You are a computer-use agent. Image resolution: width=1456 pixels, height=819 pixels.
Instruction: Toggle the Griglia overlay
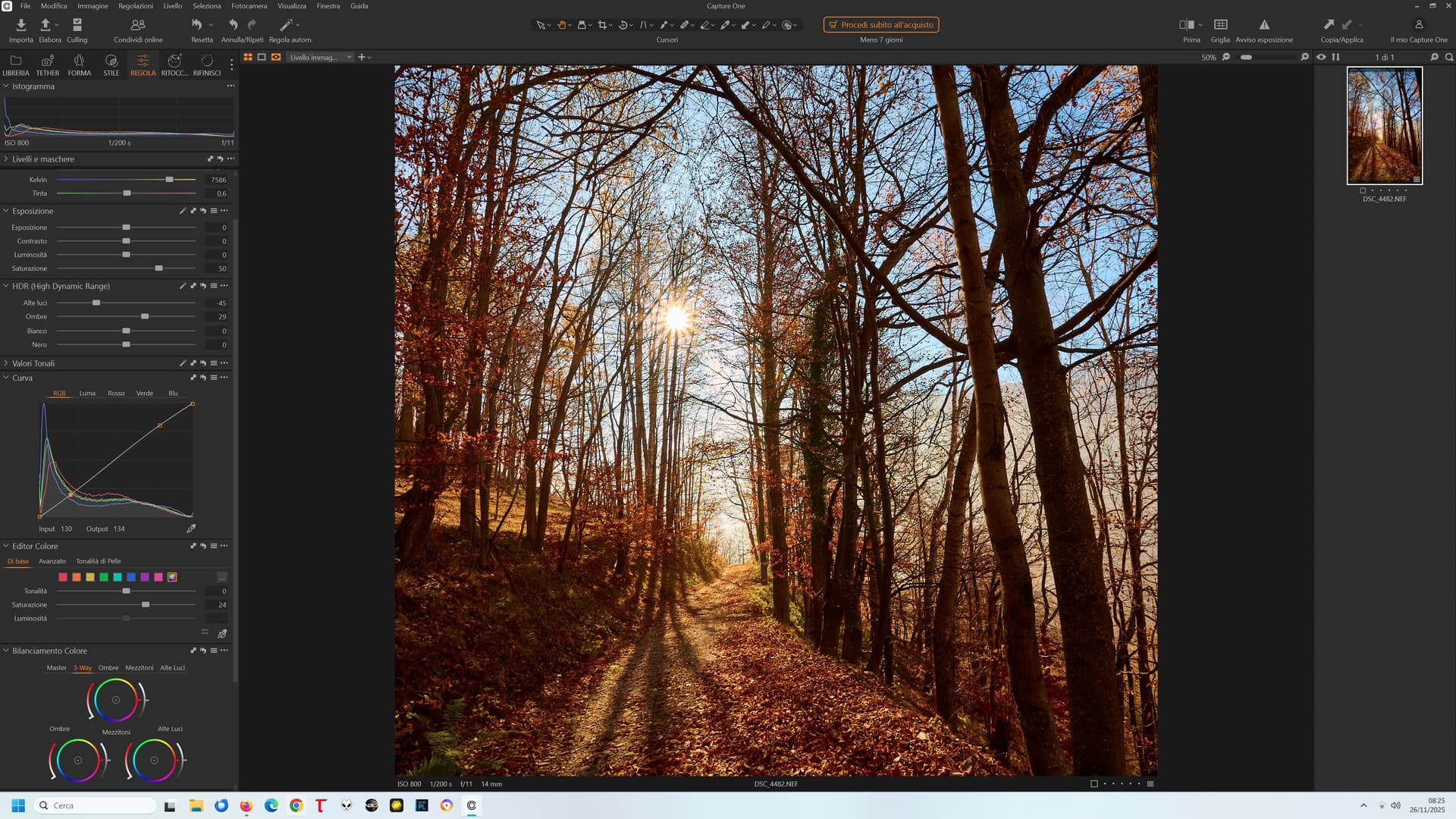tap(1220, 25)
